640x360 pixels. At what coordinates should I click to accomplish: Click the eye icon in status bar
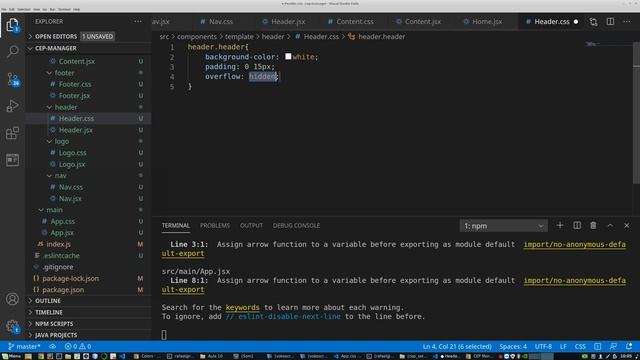(53, 346)
